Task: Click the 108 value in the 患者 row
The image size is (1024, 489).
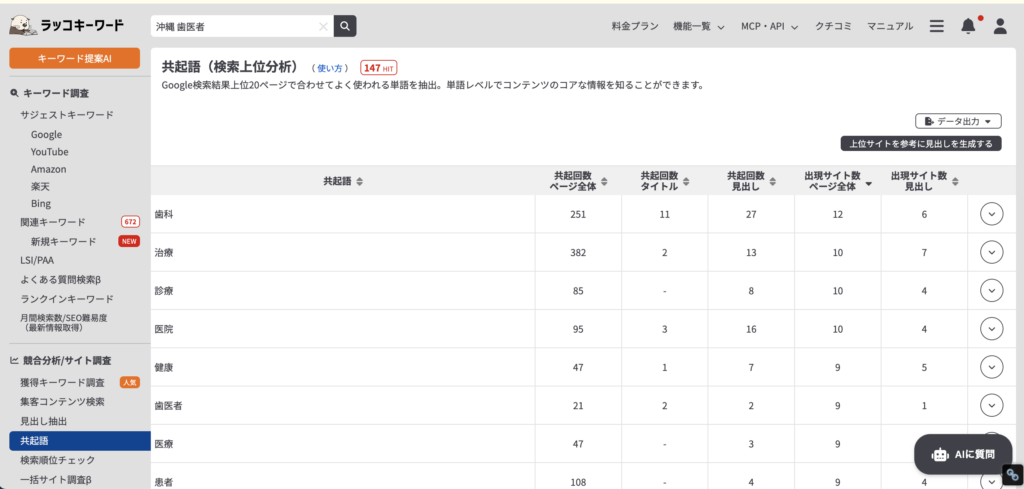Action: pyautogui.click(x=578, y=482)
